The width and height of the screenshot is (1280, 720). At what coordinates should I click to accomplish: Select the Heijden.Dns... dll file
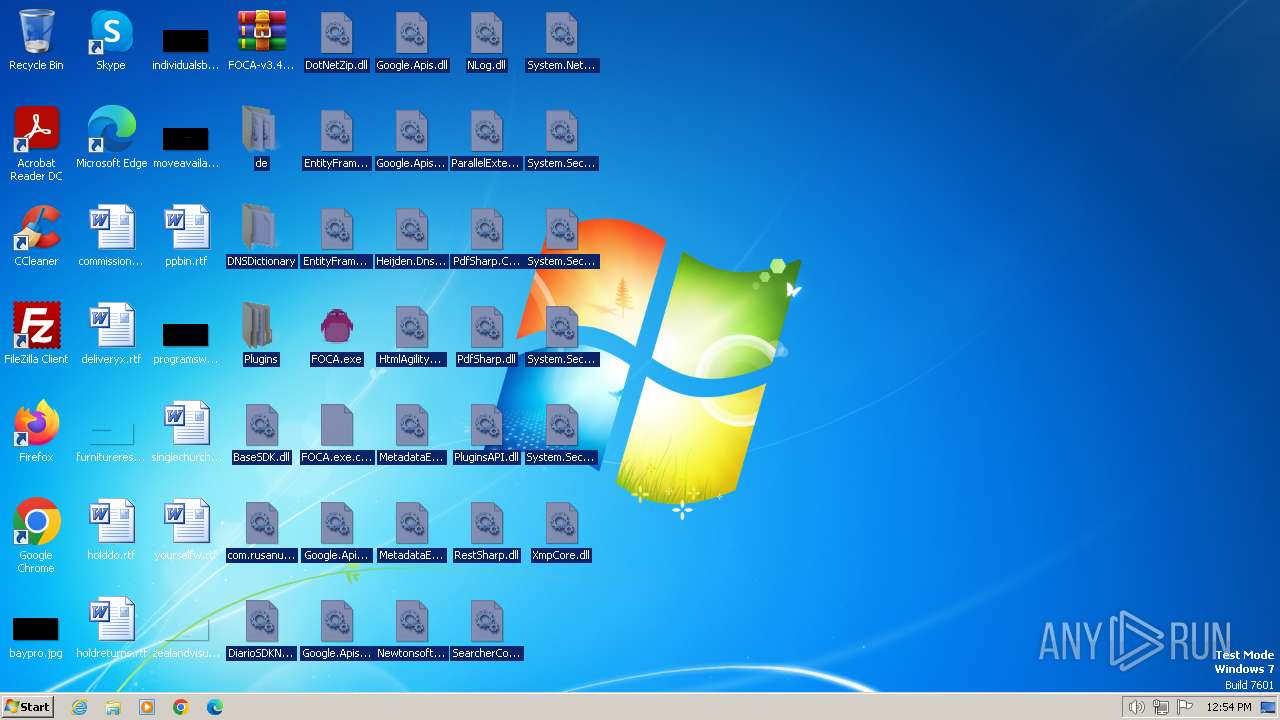(x=411, y=236)
